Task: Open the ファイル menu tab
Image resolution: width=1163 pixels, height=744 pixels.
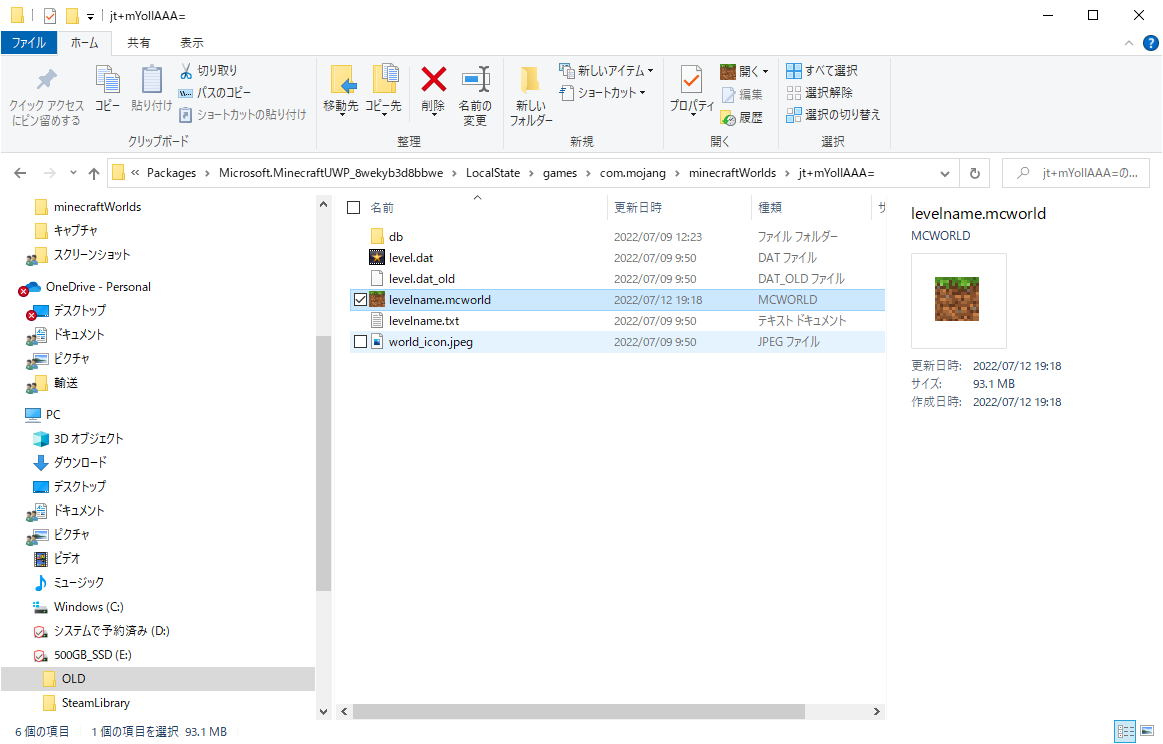Action: pos(29,43)
